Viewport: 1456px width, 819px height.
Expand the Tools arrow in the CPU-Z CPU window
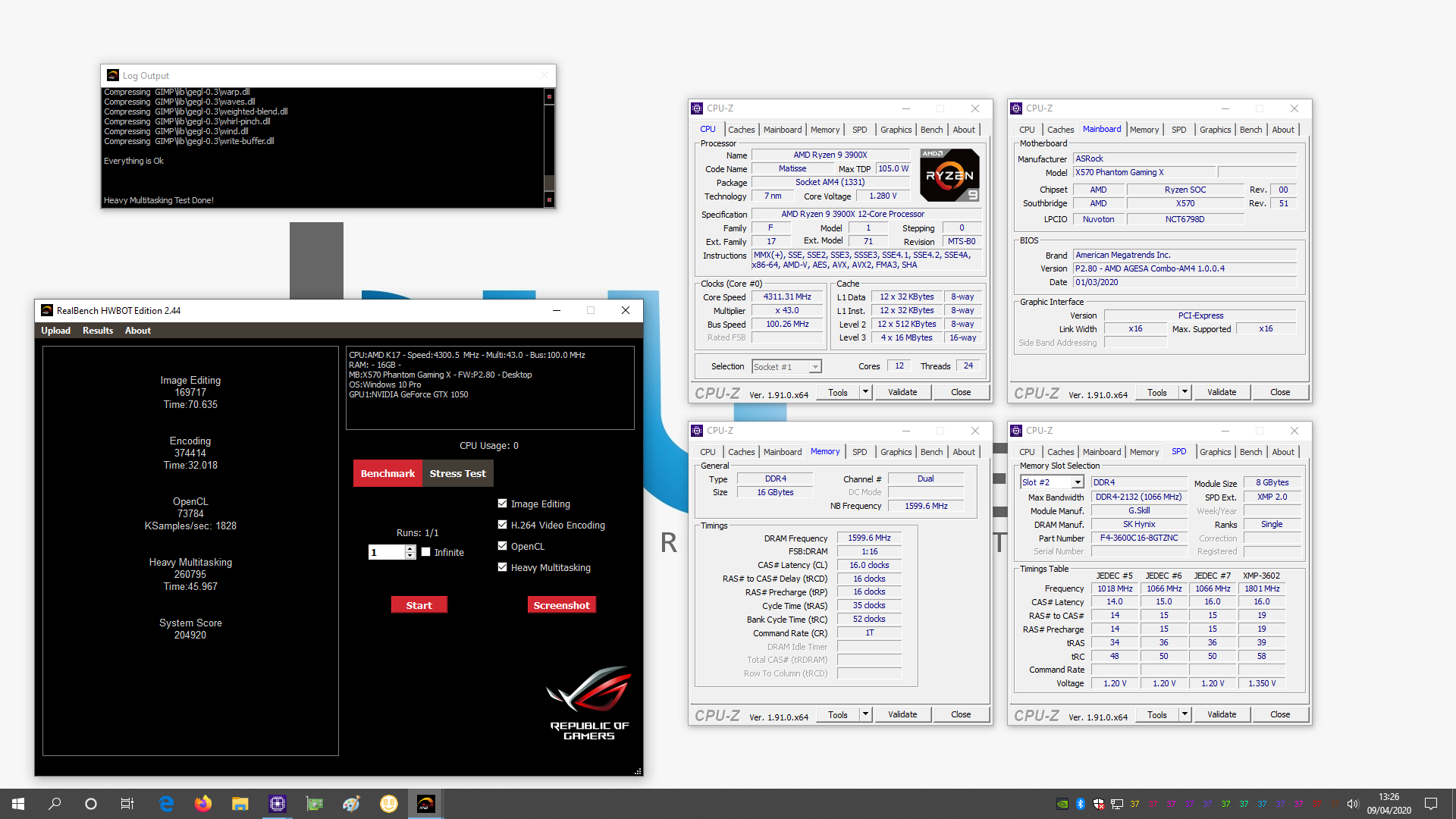click(865, 392)
